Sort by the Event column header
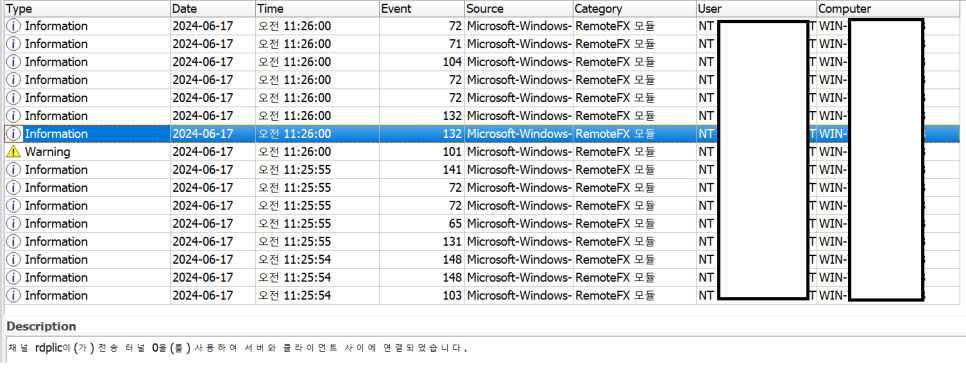Image resolution: width=966 pixels, height=369 pixels. pyautogui.click(x=421, y=9)
